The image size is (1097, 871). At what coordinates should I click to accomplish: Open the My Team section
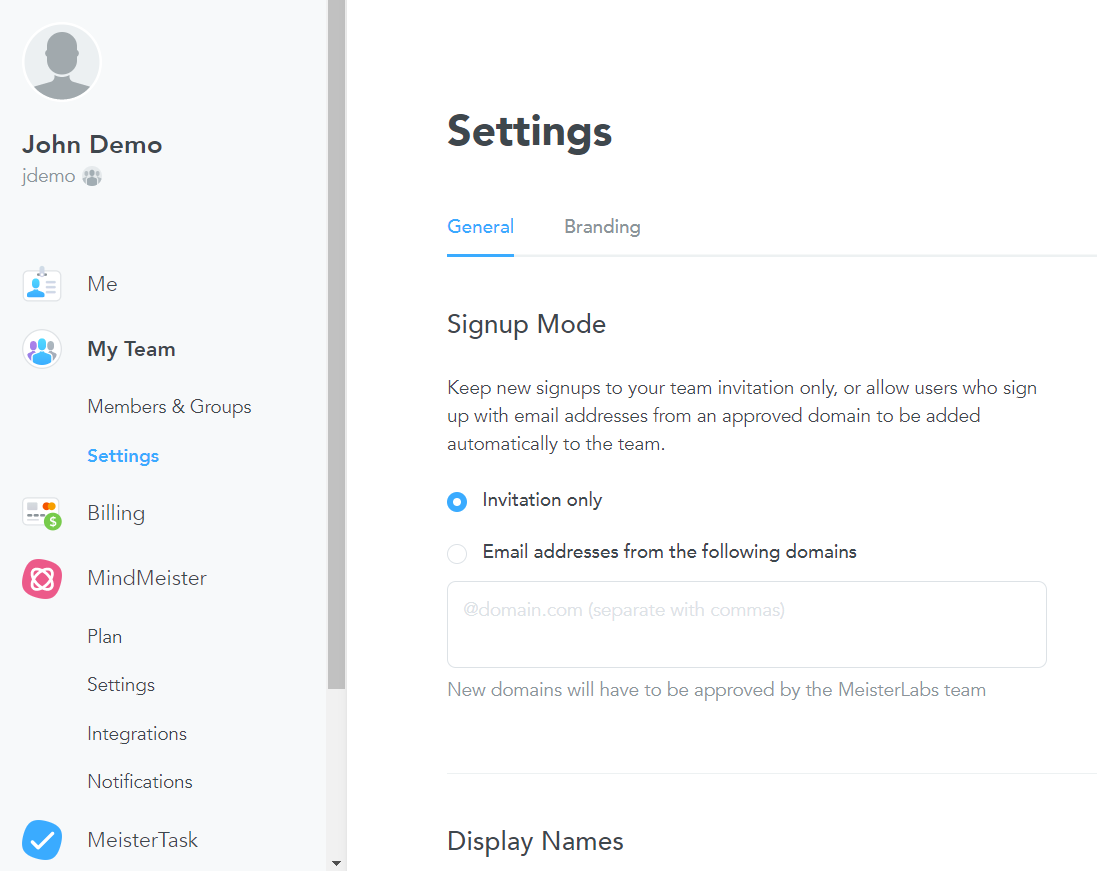tap(132, 349)
